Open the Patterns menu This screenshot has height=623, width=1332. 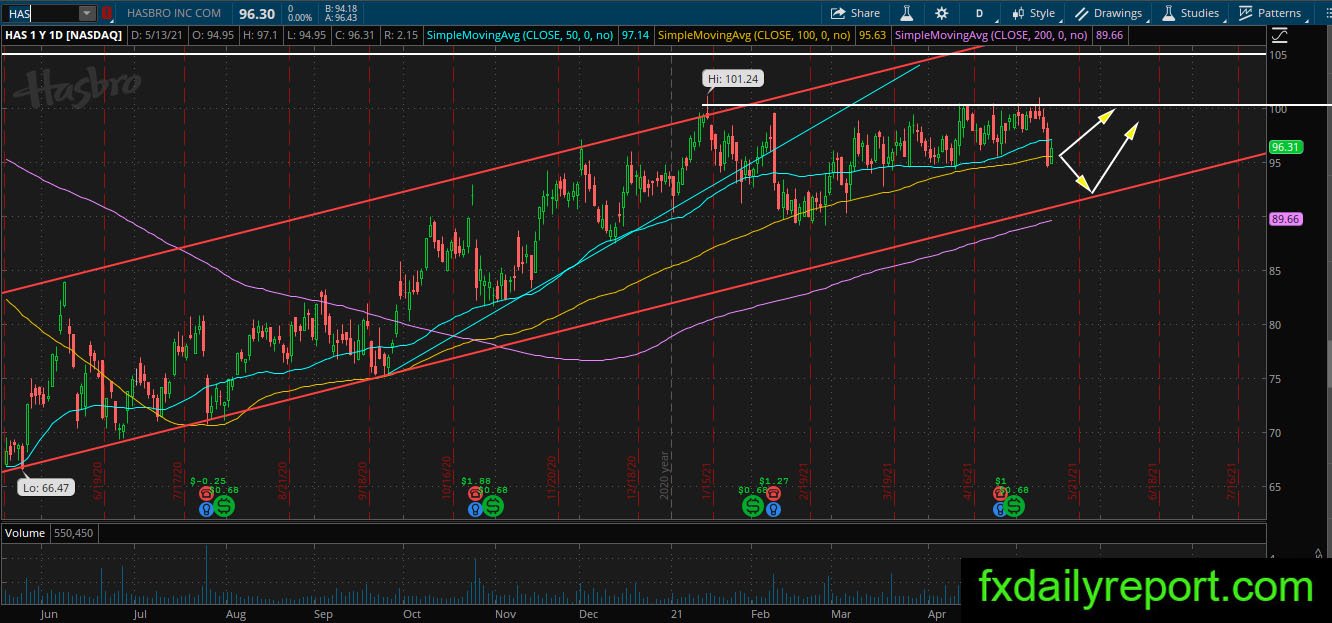pyautogui.click(x=1270, y=13)
